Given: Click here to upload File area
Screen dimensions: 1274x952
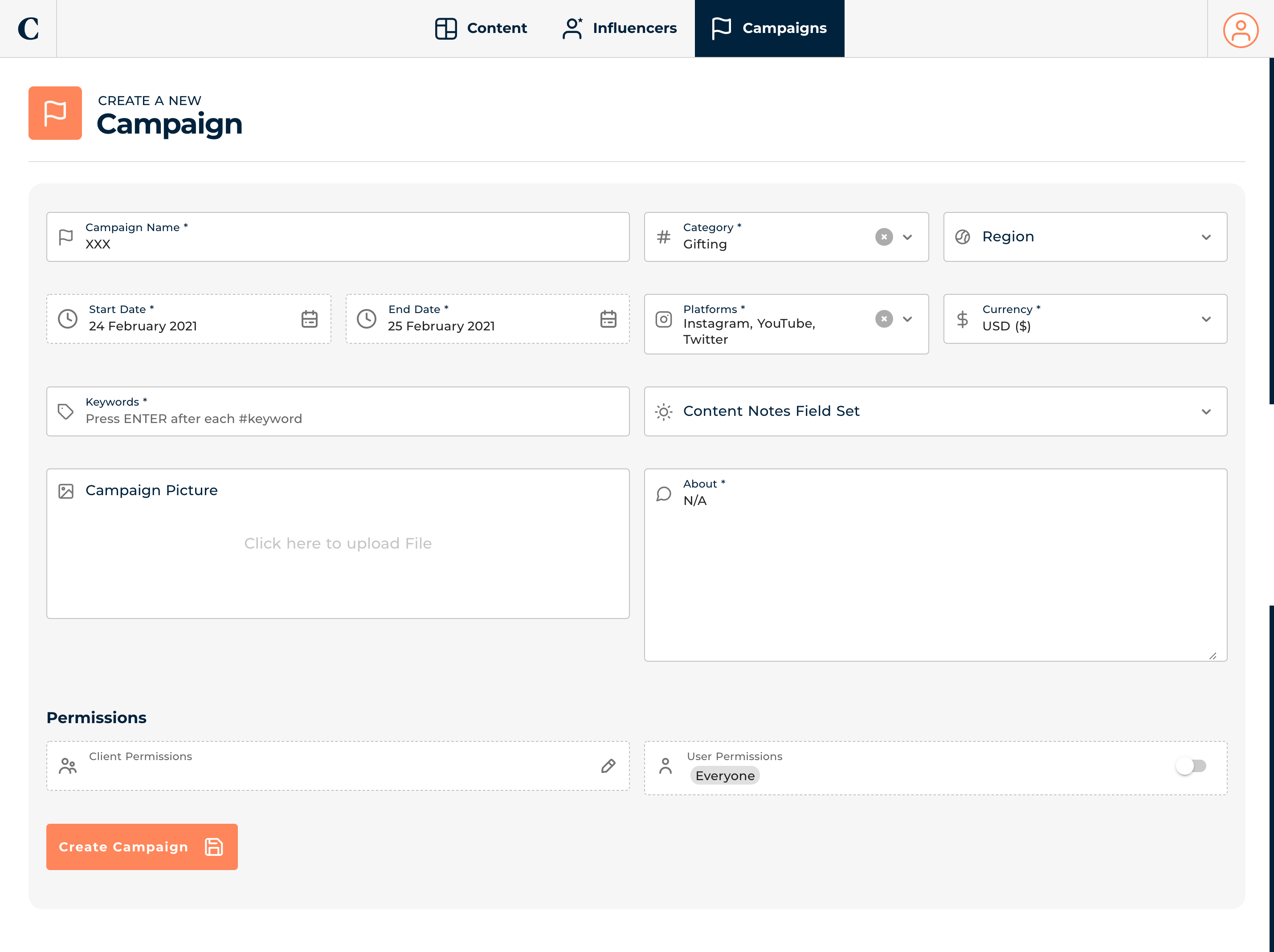Looking at the screenshot, I should click(x=338, y=543).
